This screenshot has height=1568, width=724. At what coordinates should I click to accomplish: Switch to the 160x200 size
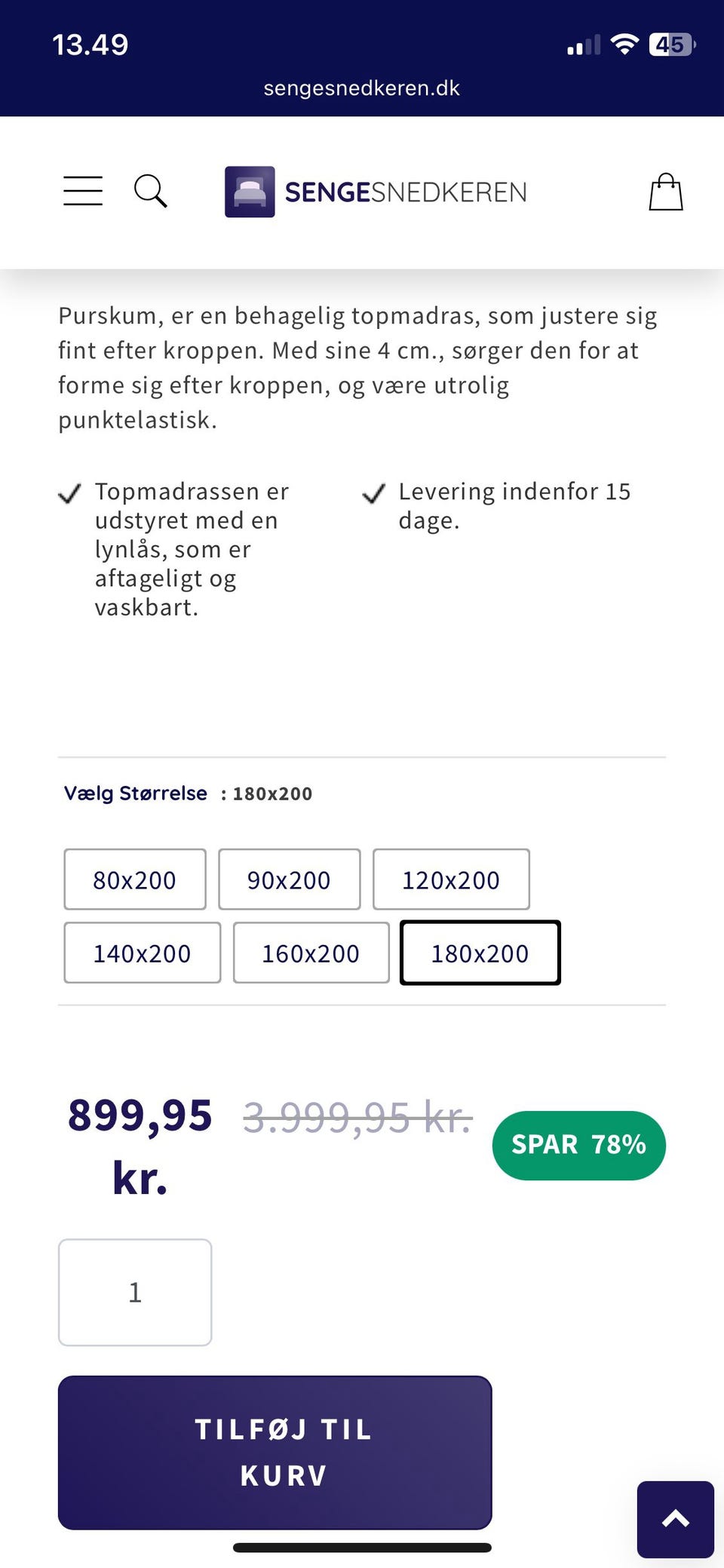(x=311, y=953)
